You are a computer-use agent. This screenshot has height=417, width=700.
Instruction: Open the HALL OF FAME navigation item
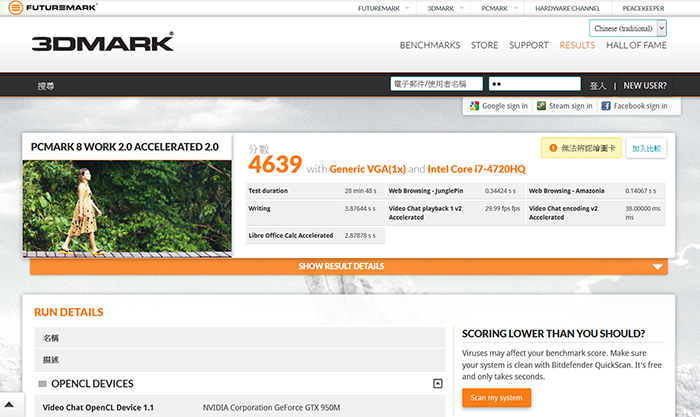click(x=636, y=45)
